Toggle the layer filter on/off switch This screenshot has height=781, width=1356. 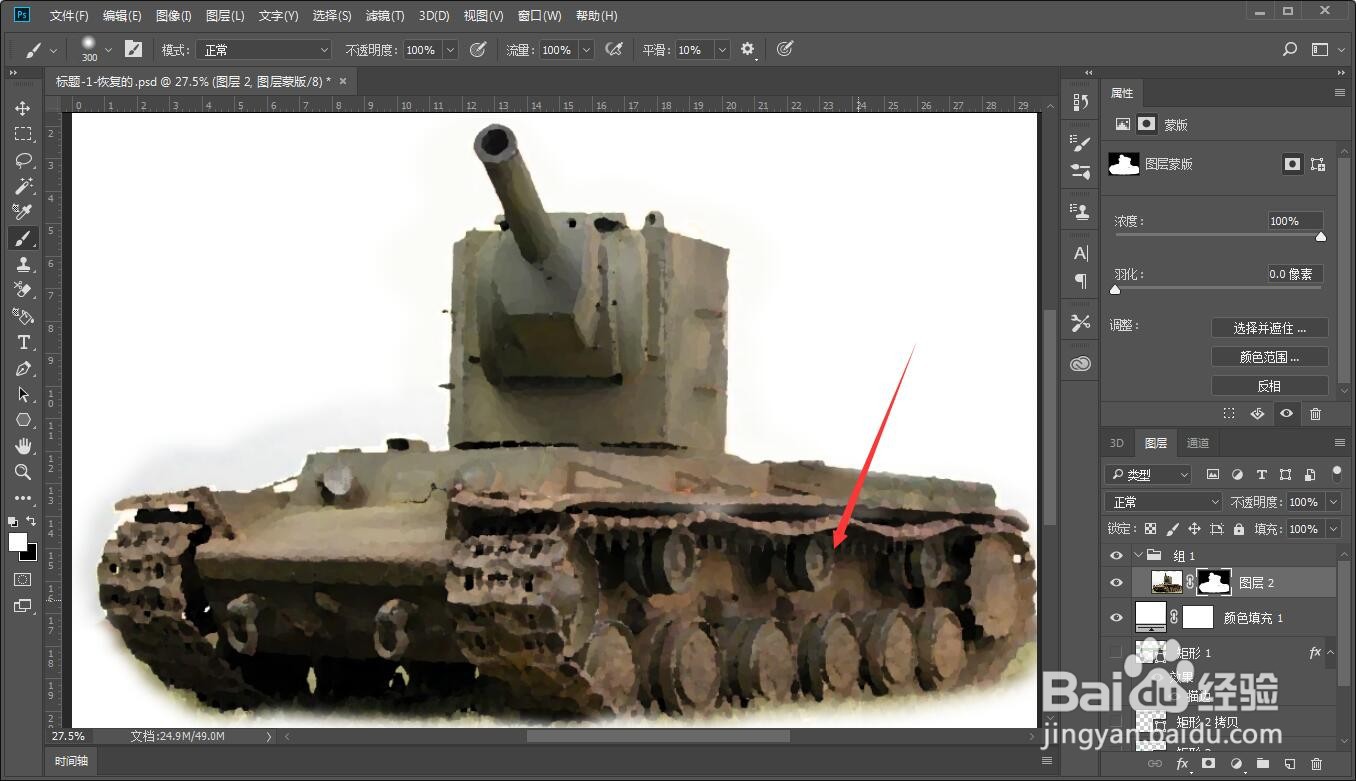tap(1336, 473)
